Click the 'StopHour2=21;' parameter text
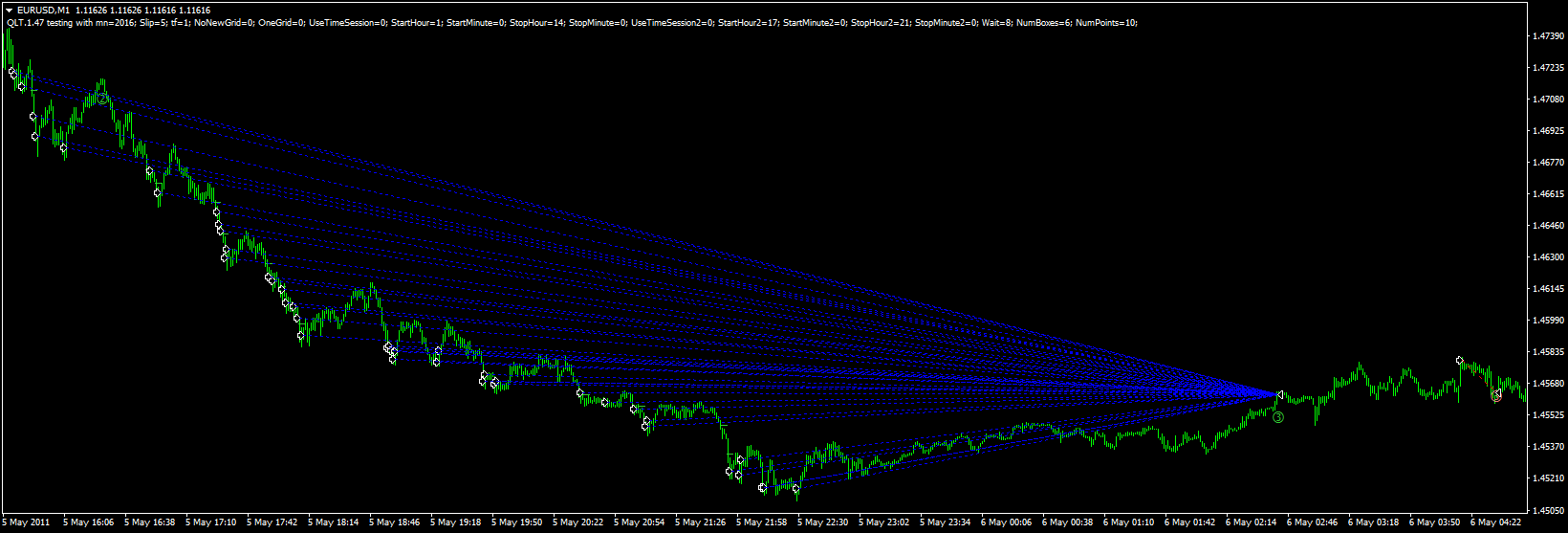This screenshot has width=1568, height=533. (x=881, y=23)
